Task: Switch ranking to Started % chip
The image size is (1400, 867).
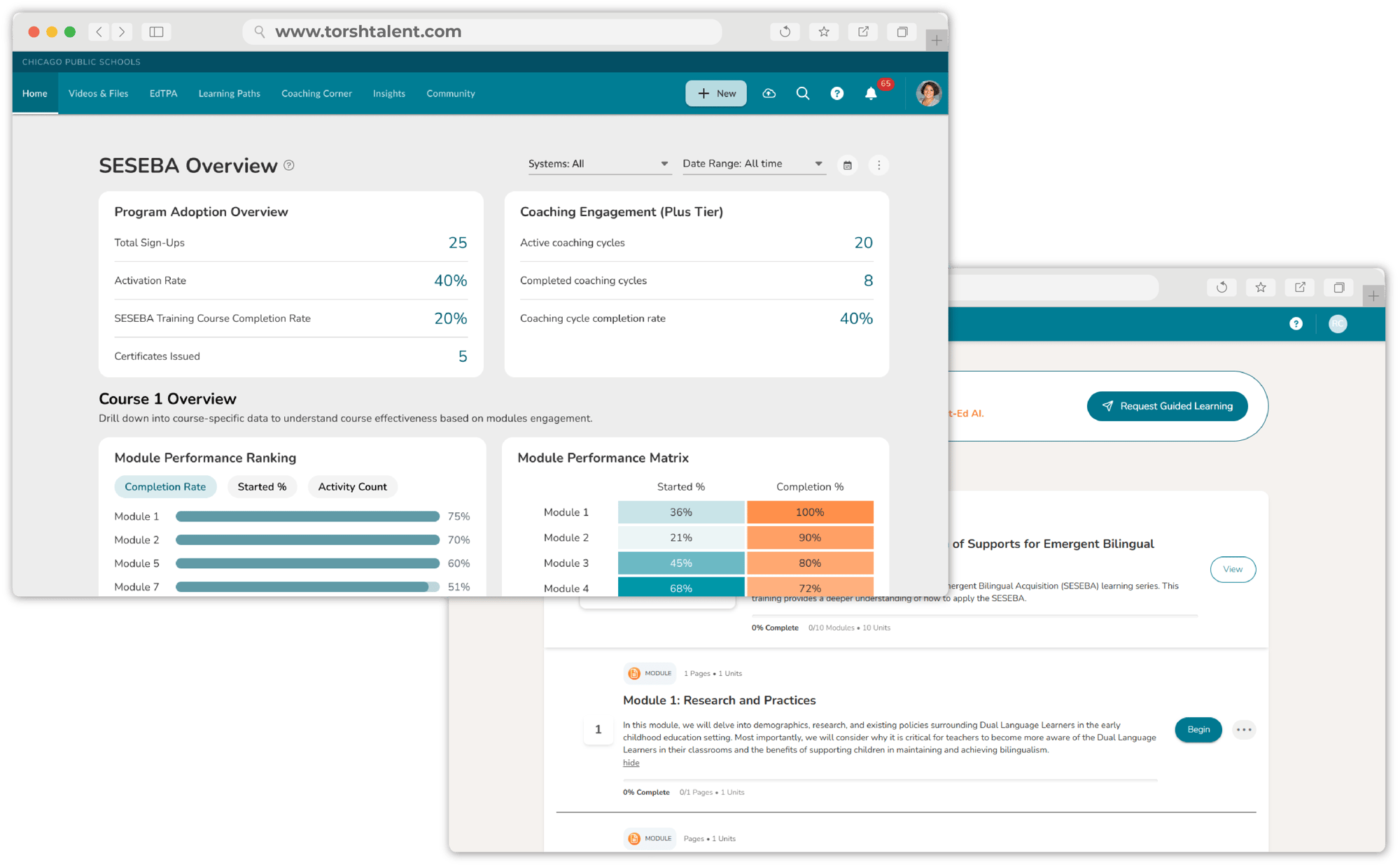Action: (262, 486)
